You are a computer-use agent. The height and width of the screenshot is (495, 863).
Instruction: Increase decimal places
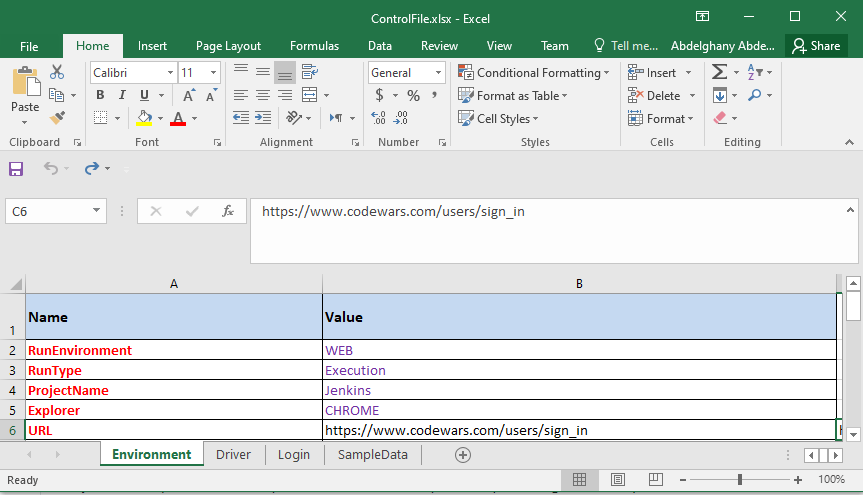point(378,118)
